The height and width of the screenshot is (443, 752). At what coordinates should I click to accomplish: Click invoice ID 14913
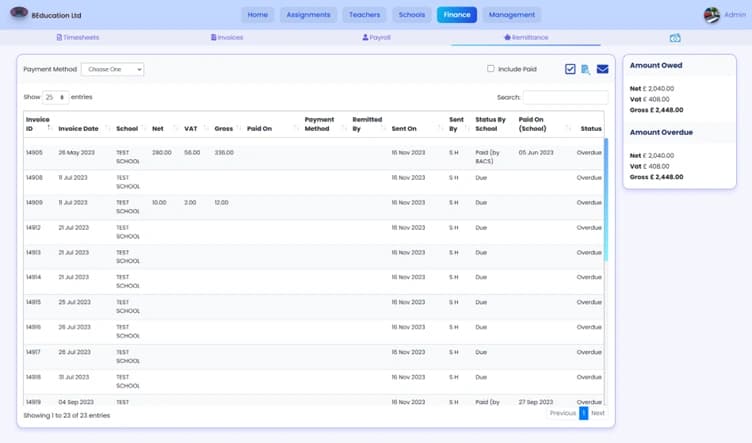(x=34, y=252)
